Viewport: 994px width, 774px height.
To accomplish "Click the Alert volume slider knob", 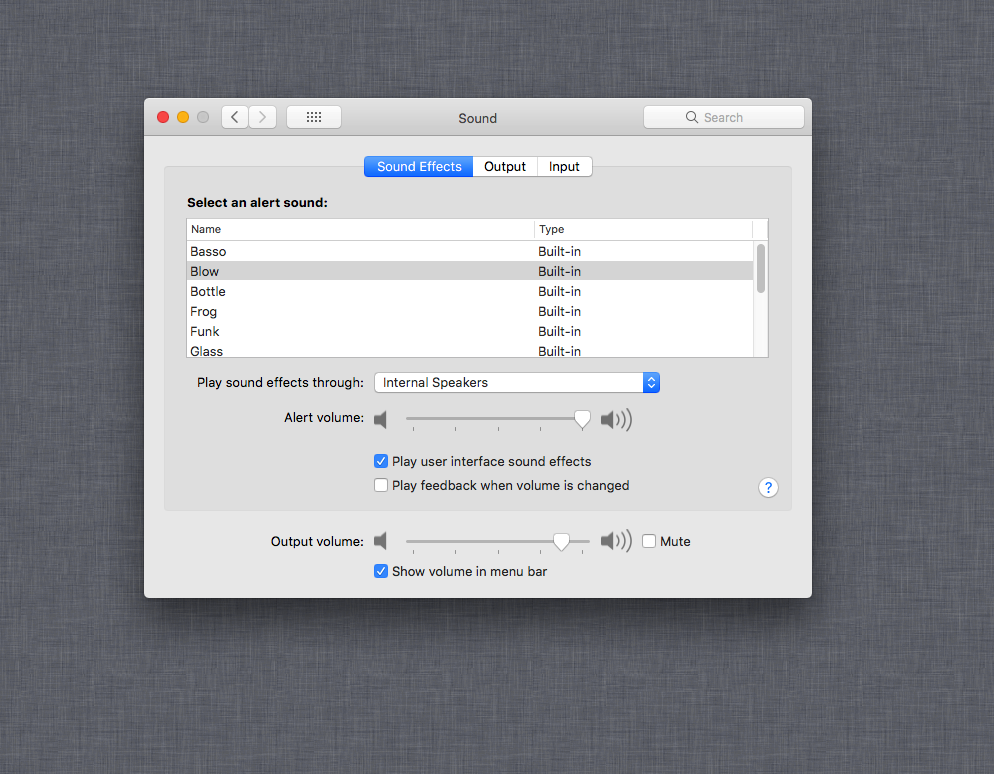I will coord(583,420).
